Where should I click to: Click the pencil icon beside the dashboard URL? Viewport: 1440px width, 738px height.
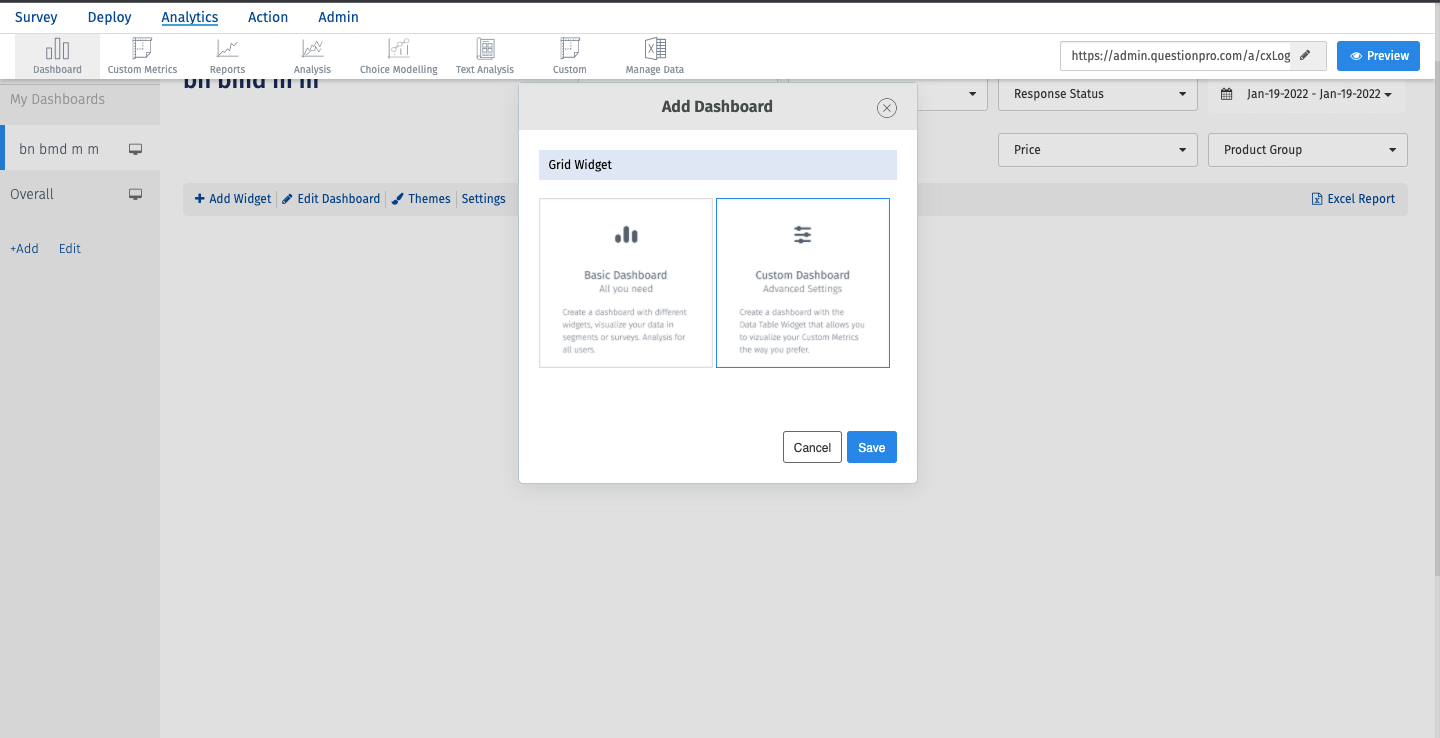1307,56
